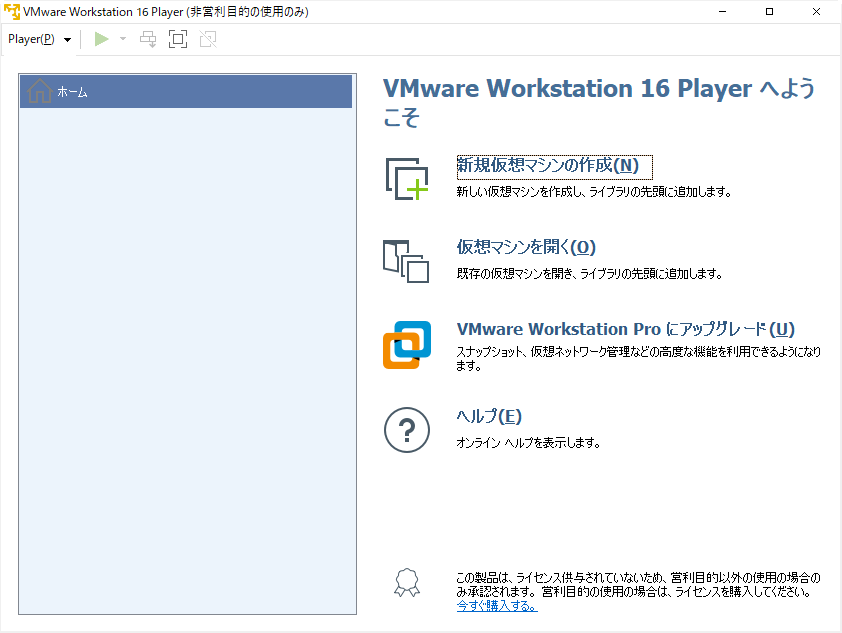Viewport: 842px width, 633px height.
Task: Open 仮想マシンを開く(O) link
Action: (x=524, y=248)
